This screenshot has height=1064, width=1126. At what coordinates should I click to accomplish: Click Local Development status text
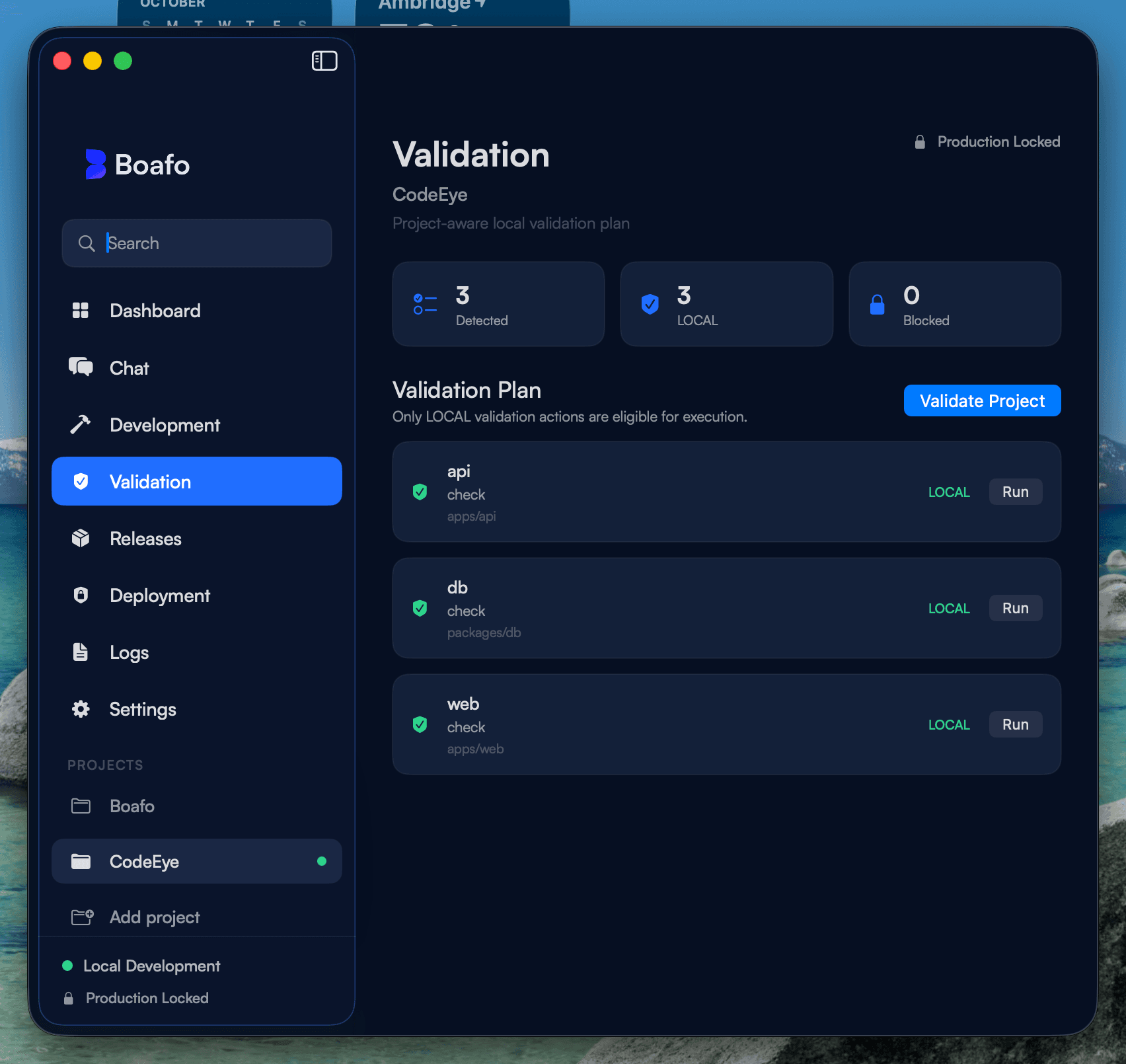tap(151, 966)
